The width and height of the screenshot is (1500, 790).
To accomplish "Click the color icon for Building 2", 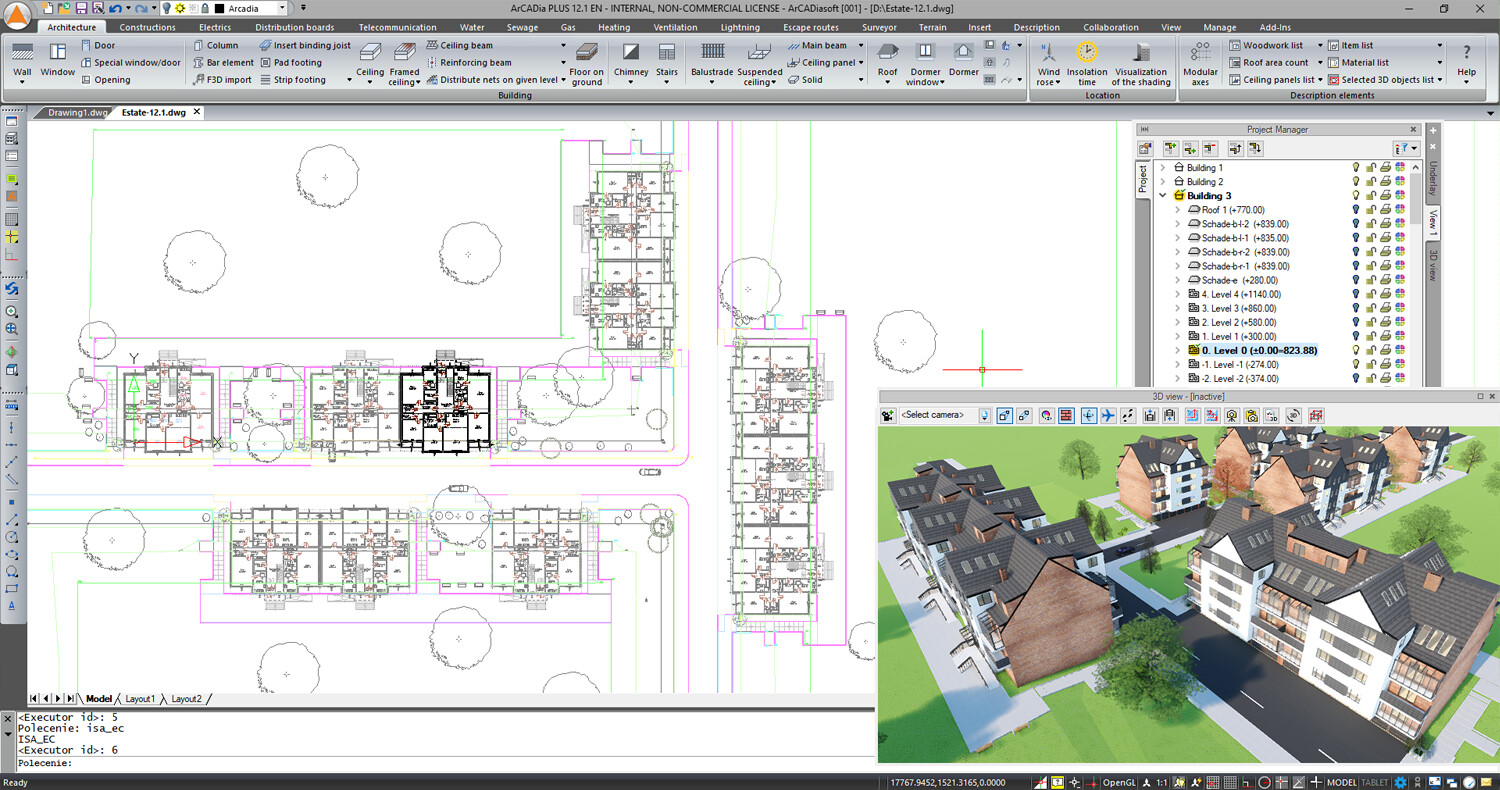I will click(x=1400, y=182).
